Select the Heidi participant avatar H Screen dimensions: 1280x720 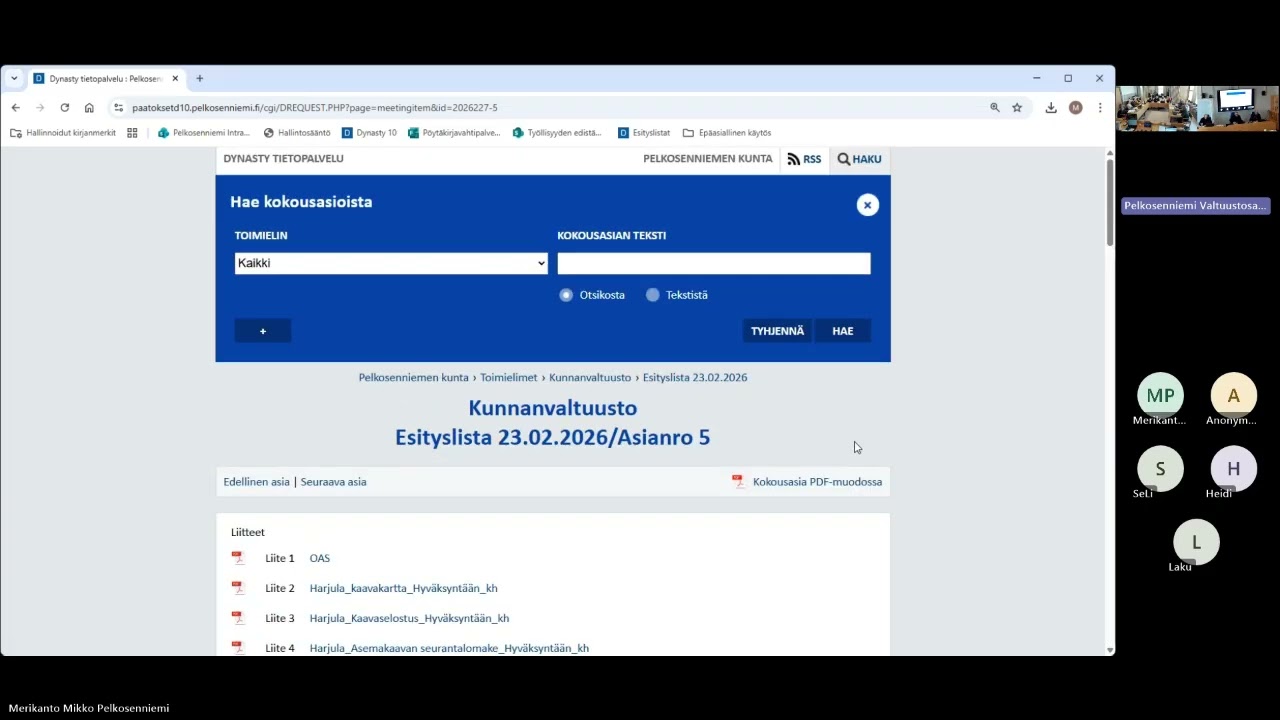pyautogui.click(x=1234, y=469)
